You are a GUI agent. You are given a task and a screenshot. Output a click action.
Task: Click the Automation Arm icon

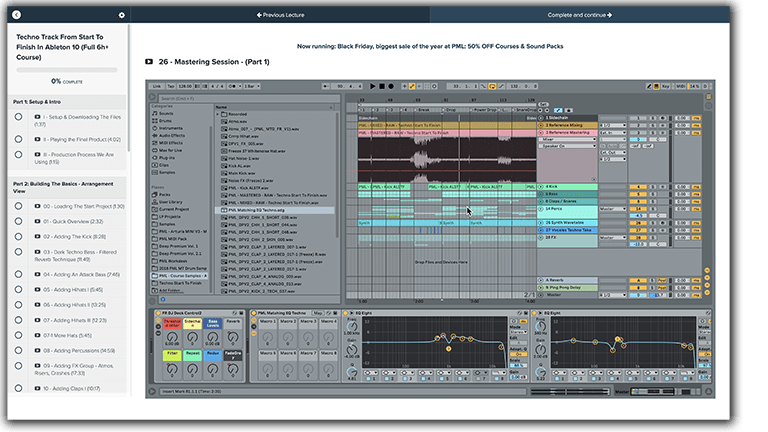click(x=412, y=86)
